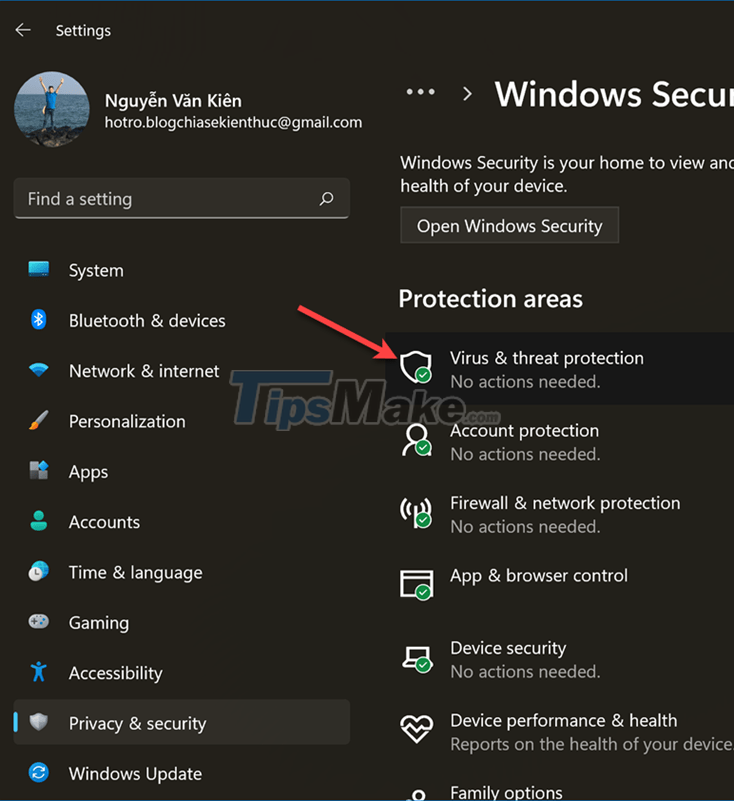Click the back arrow at top left
The height and width of the screenshot is (801, 734).
[22, 30]
